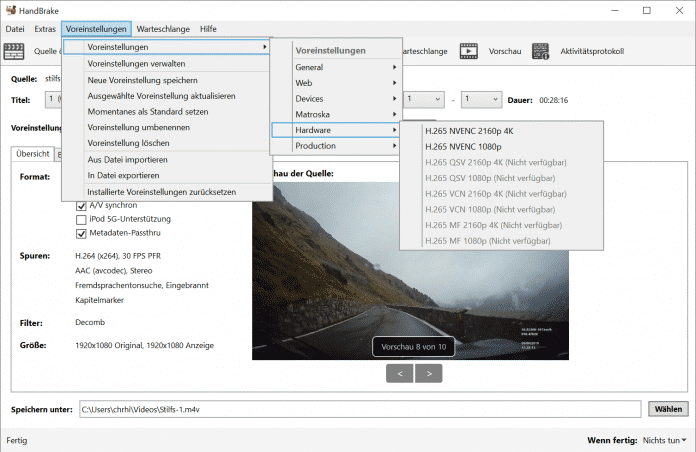Show previous preview with the < arrow
The width and height of the screenshot is (696, 452).
pyautogui.click(x=398, y=373)
